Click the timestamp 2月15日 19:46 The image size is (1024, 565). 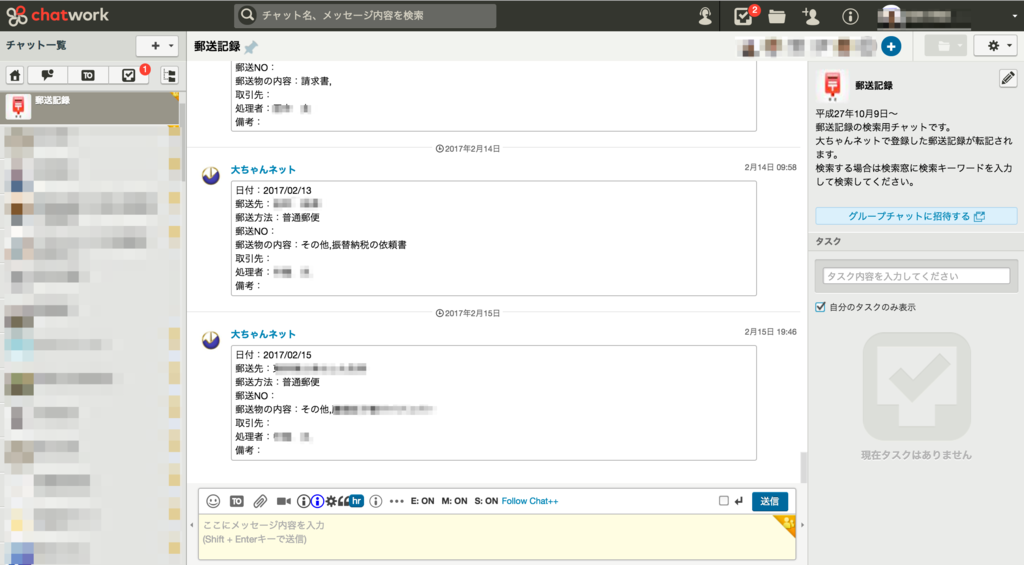(771, 332)
